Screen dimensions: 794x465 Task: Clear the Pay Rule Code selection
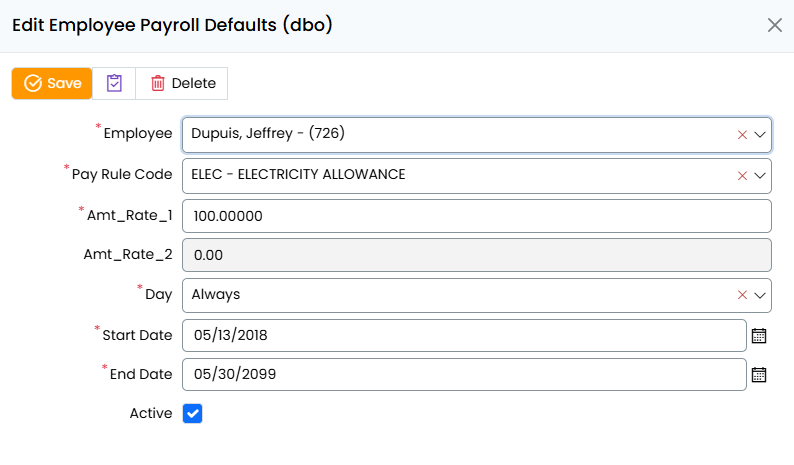pyautogui.click(x=742, y=175)
